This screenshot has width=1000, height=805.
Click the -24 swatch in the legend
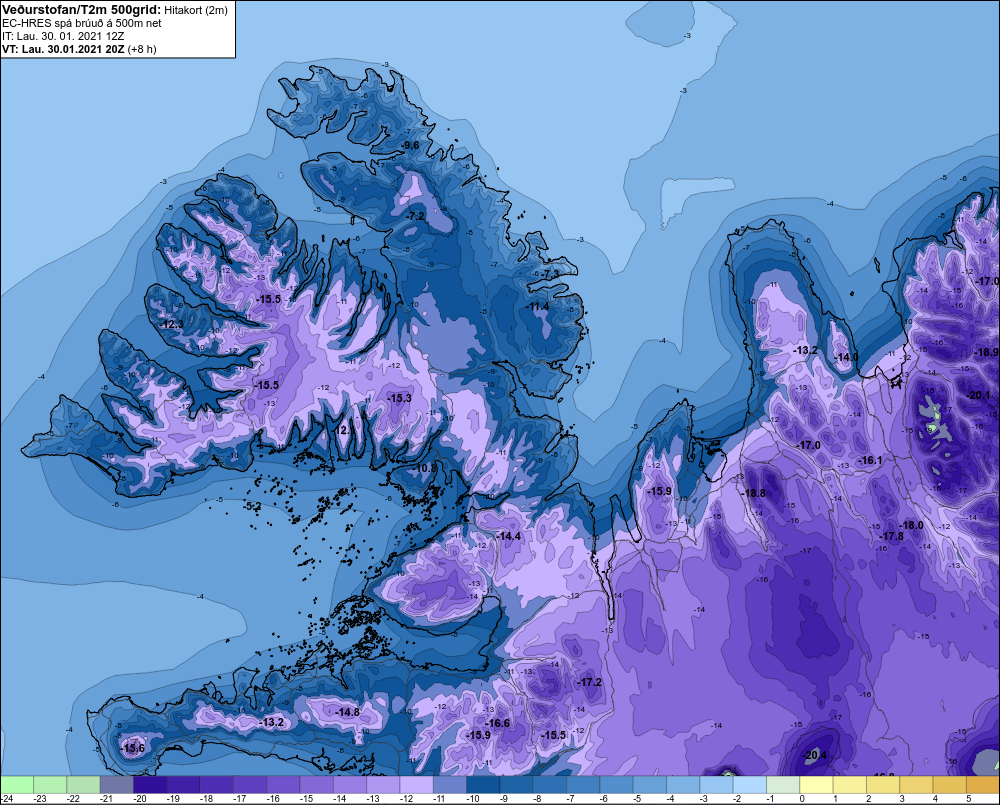(17, 784)
